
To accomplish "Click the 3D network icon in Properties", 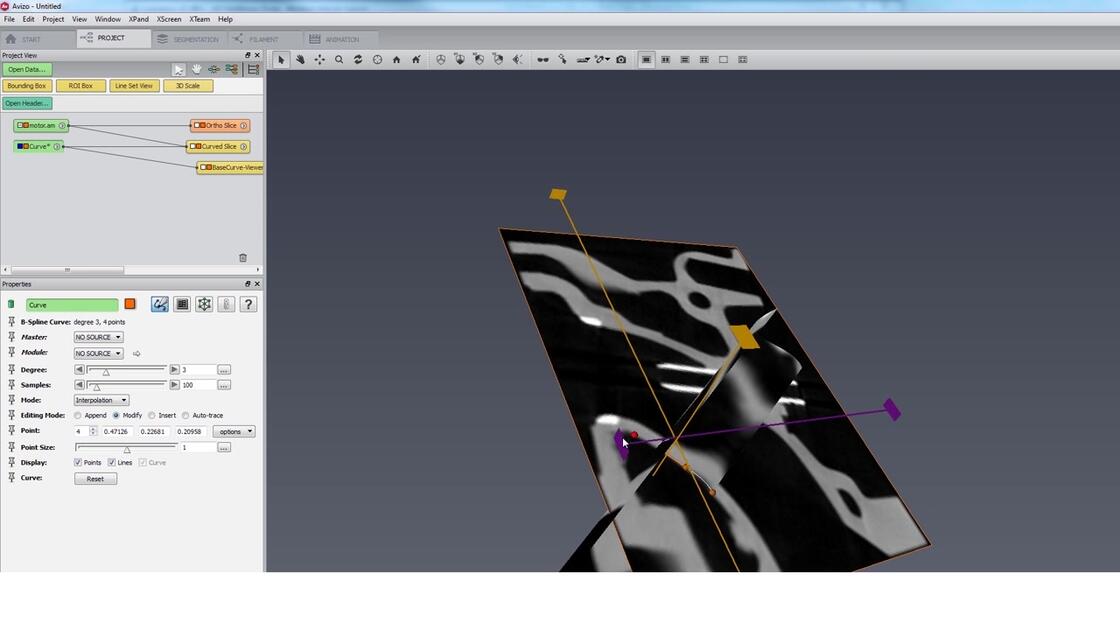I will coord(204,305).
